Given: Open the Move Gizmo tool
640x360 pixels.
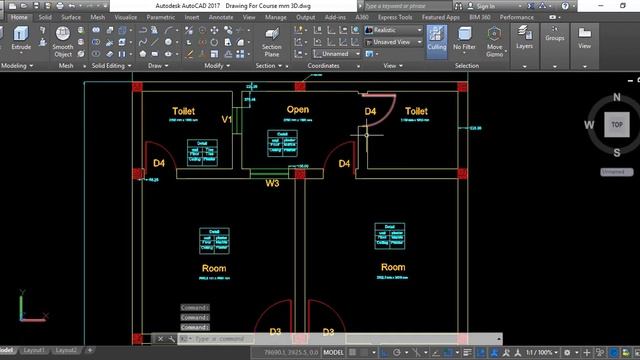Looking at the screenshot, I should [x=494, y=42].
